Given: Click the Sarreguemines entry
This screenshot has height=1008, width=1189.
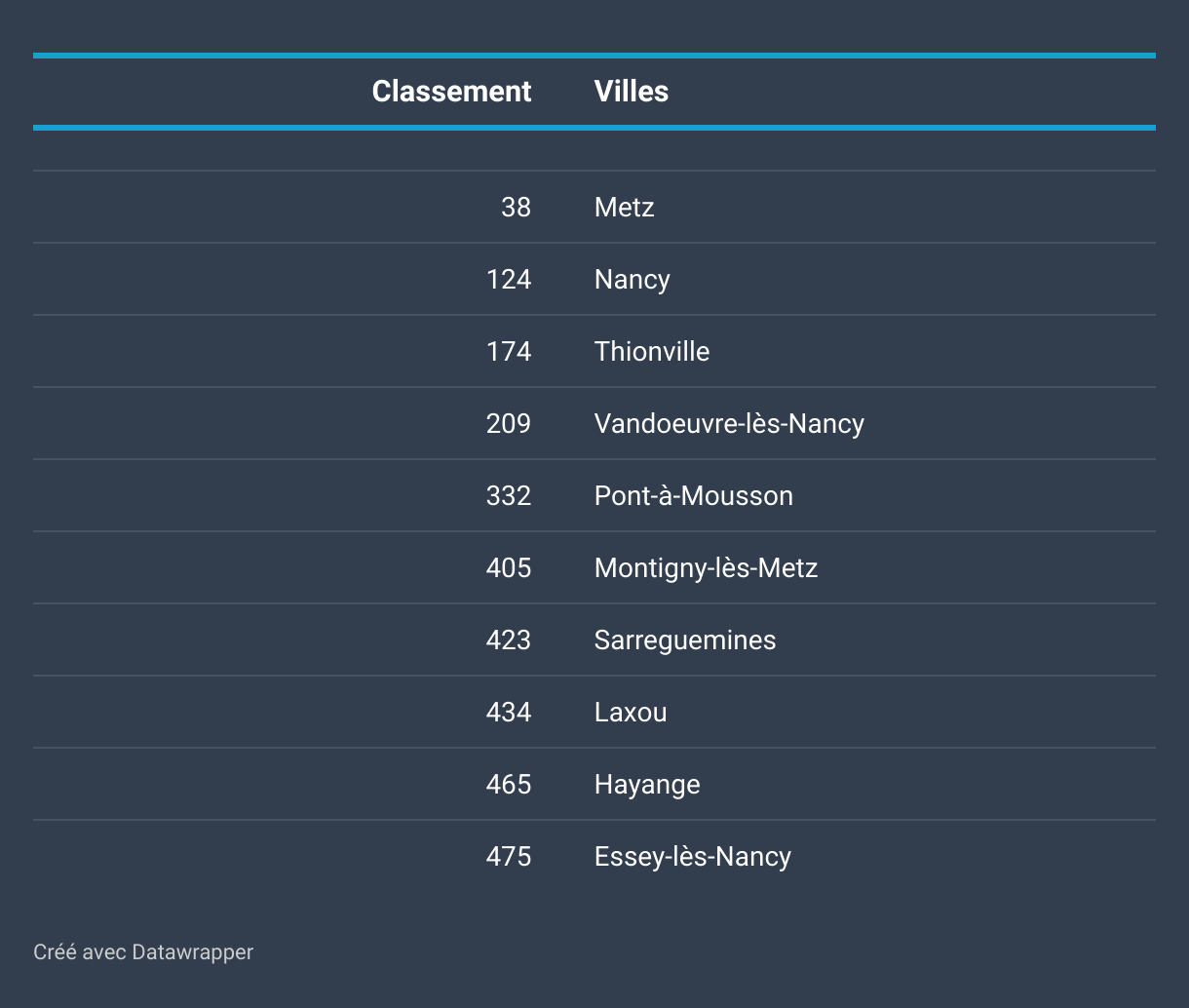Looking at the screenshot, I should click(685, 640).
